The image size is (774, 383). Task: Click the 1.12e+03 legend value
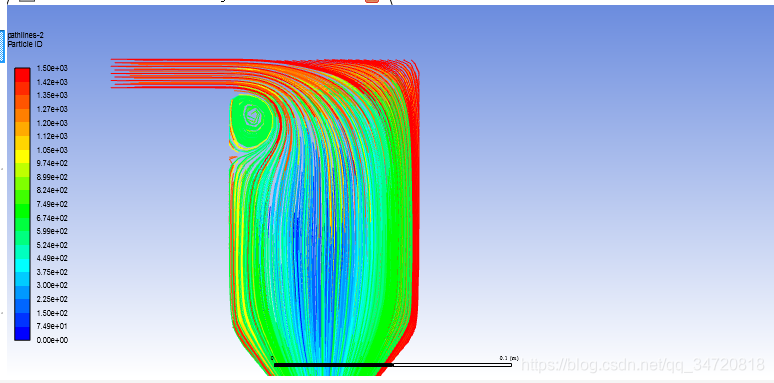coord(52,136)
